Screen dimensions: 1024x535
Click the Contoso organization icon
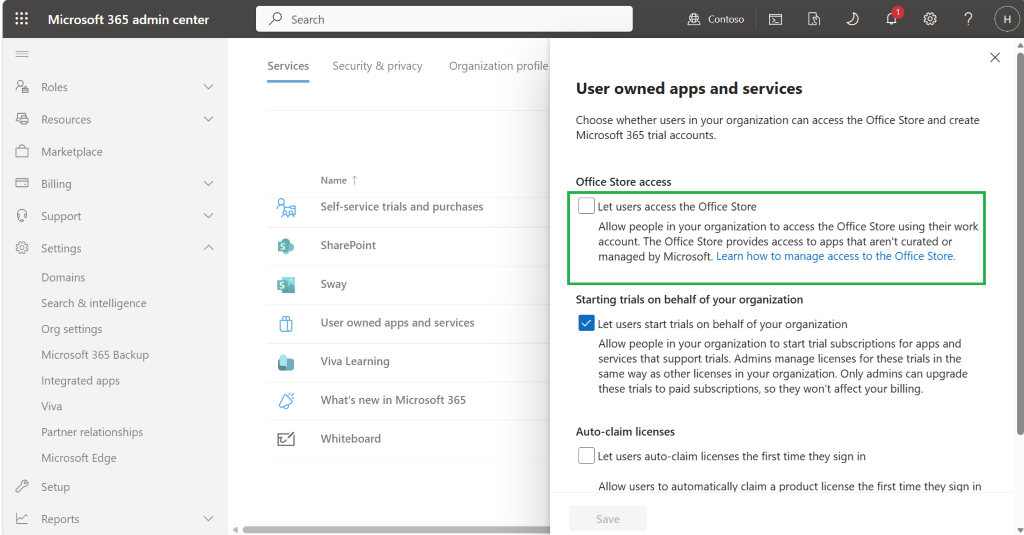pyautogui.click(x=694, y=19)
